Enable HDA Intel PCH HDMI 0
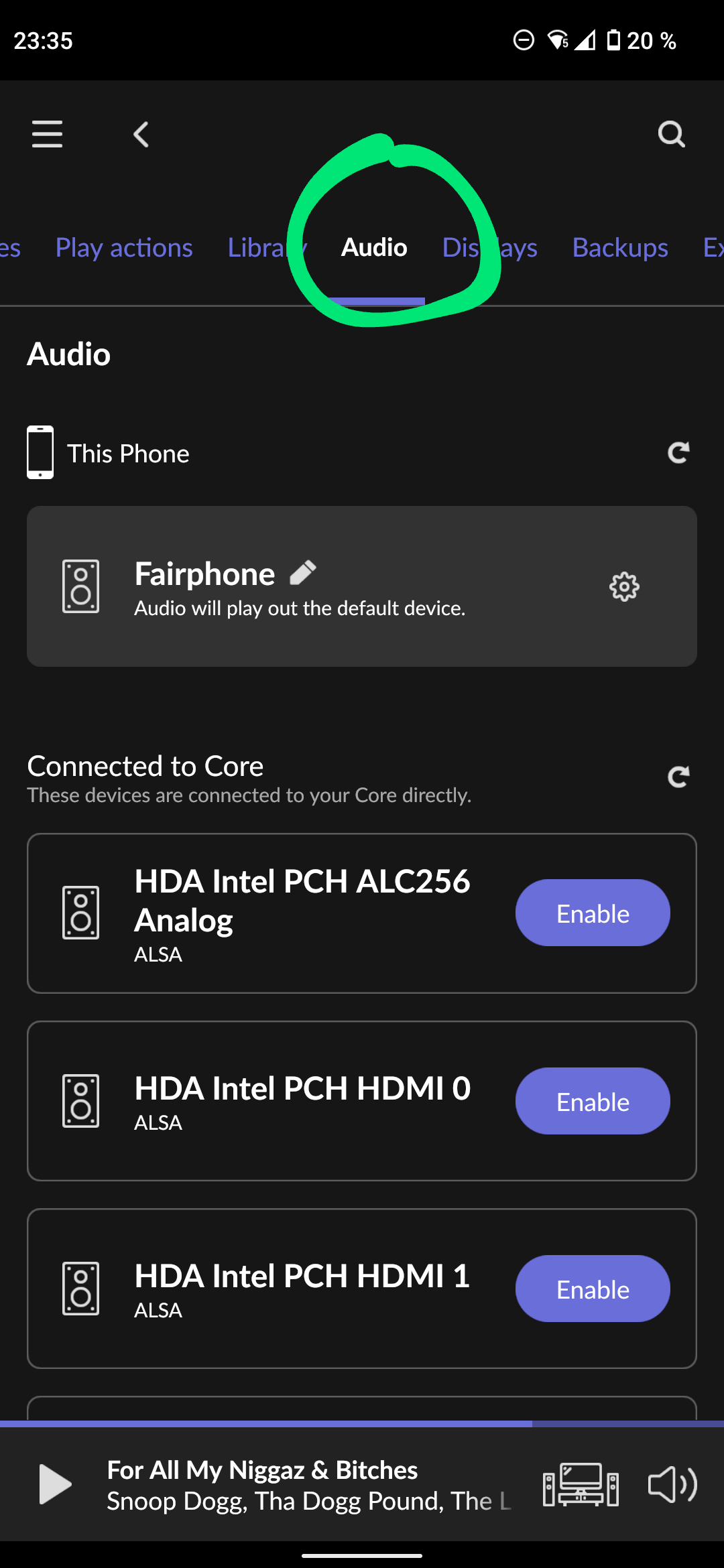 point(593,1101)
